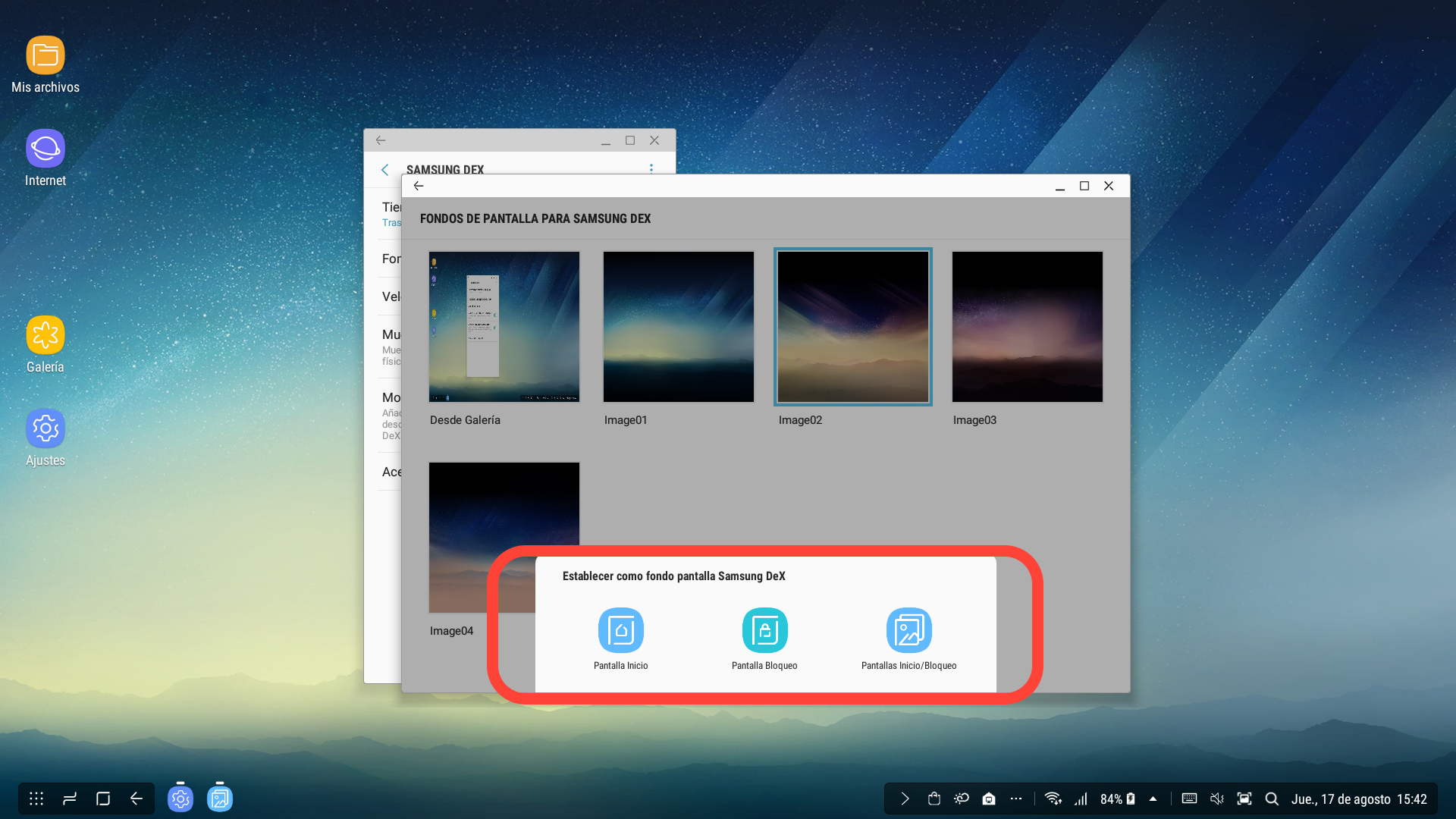This screenshot has width=1456, height=819.
Task: Toggle muted sound icon in tray
Action: pos(1217,799)
